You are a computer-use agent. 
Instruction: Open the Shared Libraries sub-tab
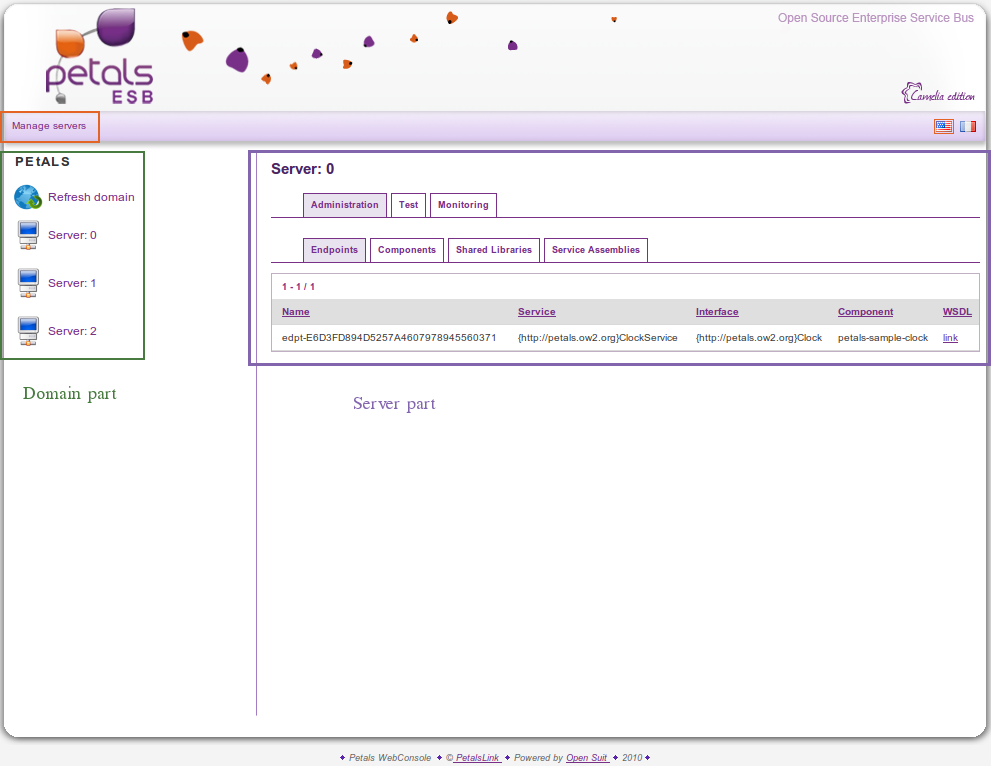tap(494, 250)
